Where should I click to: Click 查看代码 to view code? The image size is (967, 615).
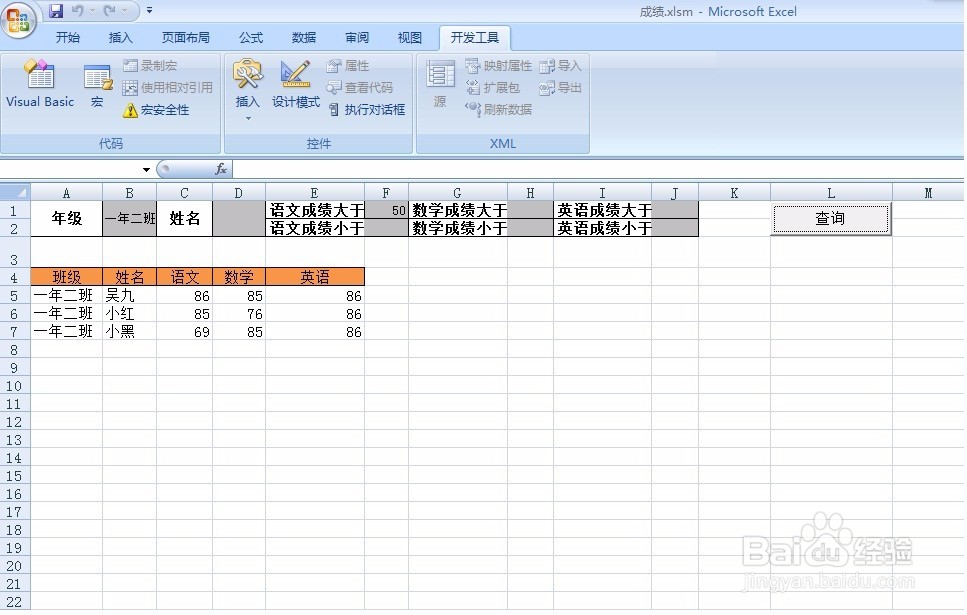[x=367, y=87]
